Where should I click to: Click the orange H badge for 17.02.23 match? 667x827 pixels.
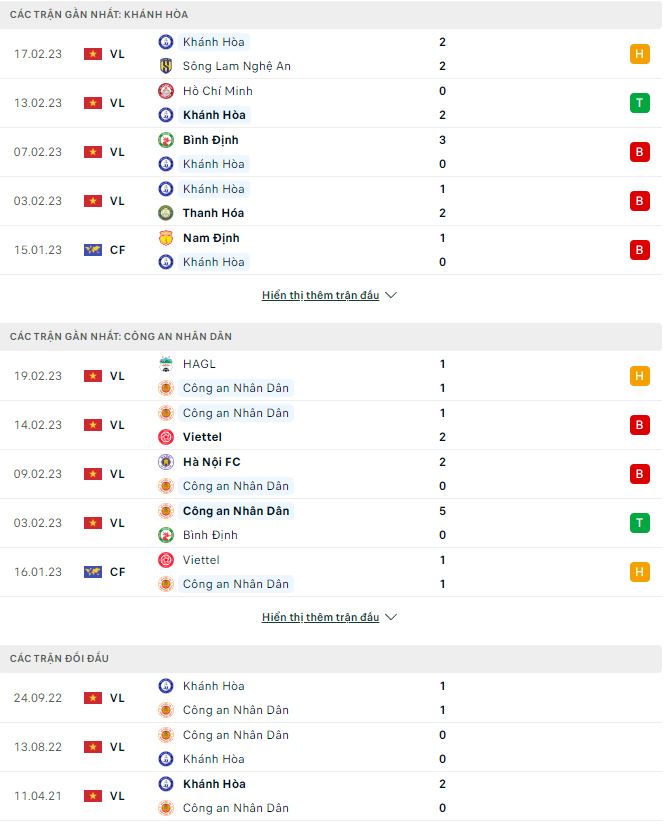click(x=640, y=54)
